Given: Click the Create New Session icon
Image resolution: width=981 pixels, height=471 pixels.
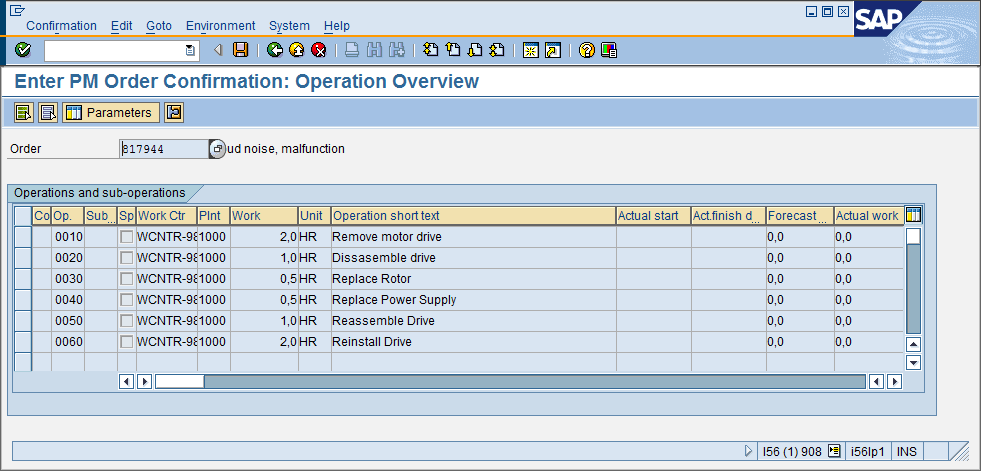Looking at the screenshot, I should [x=531, y=50].
